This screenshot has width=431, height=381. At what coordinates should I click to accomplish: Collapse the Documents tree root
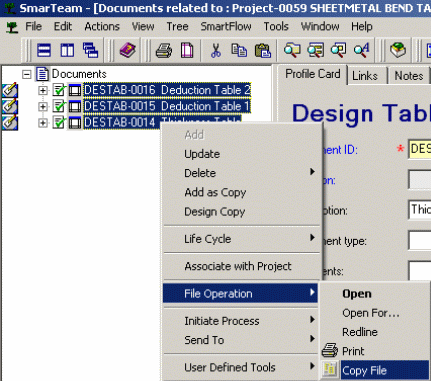point(27,74)
